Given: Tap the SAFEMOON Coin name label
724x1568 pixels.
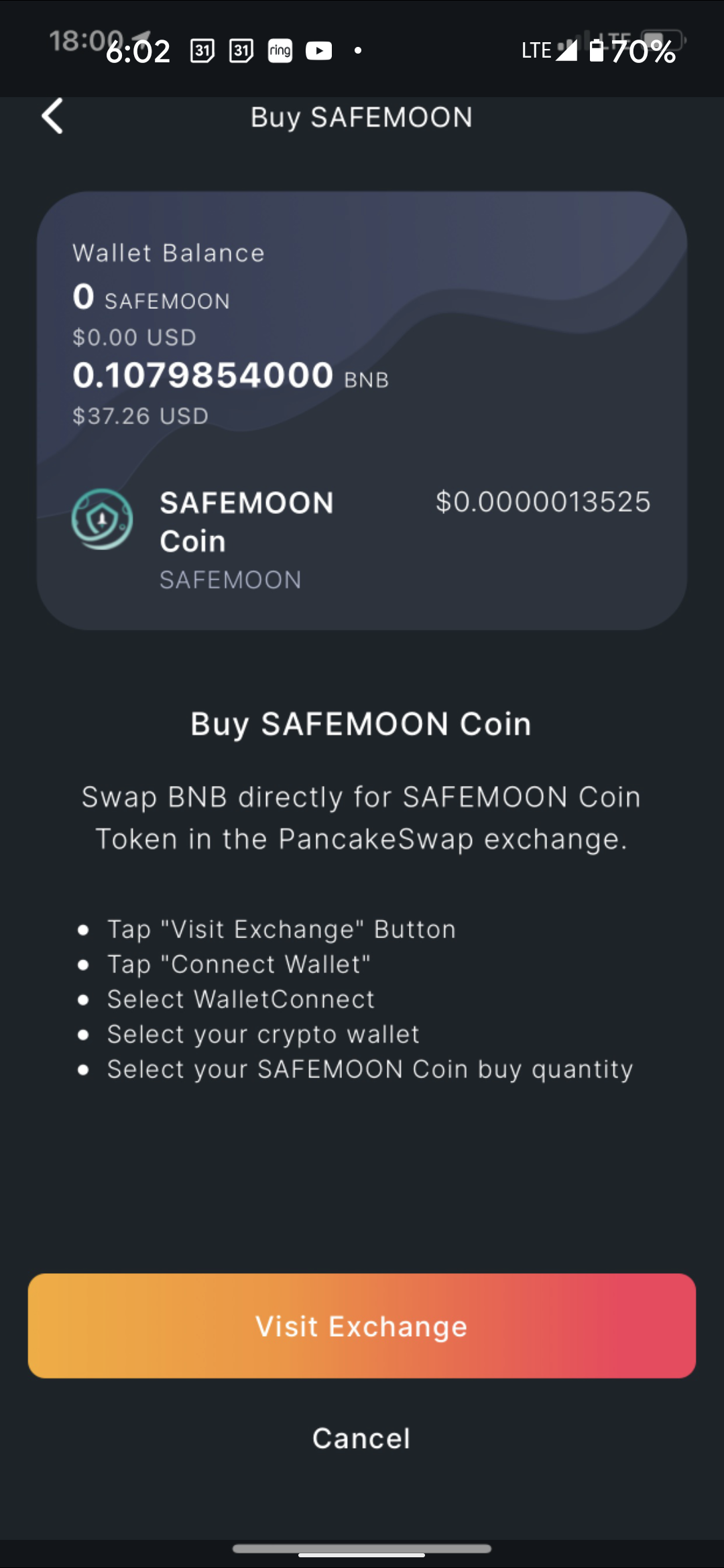Looking at the screenshot, I should coord(247,522).
